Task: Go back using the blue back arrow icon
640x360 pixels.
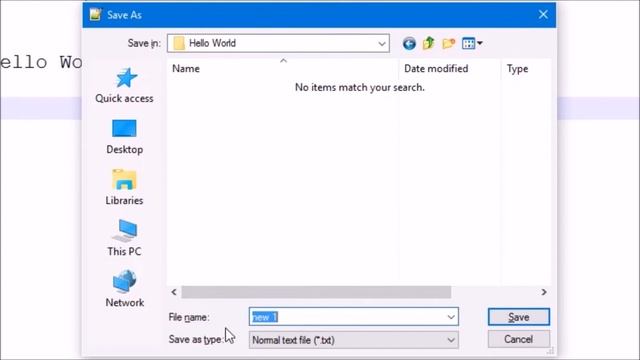Action: tap(409, 43)
